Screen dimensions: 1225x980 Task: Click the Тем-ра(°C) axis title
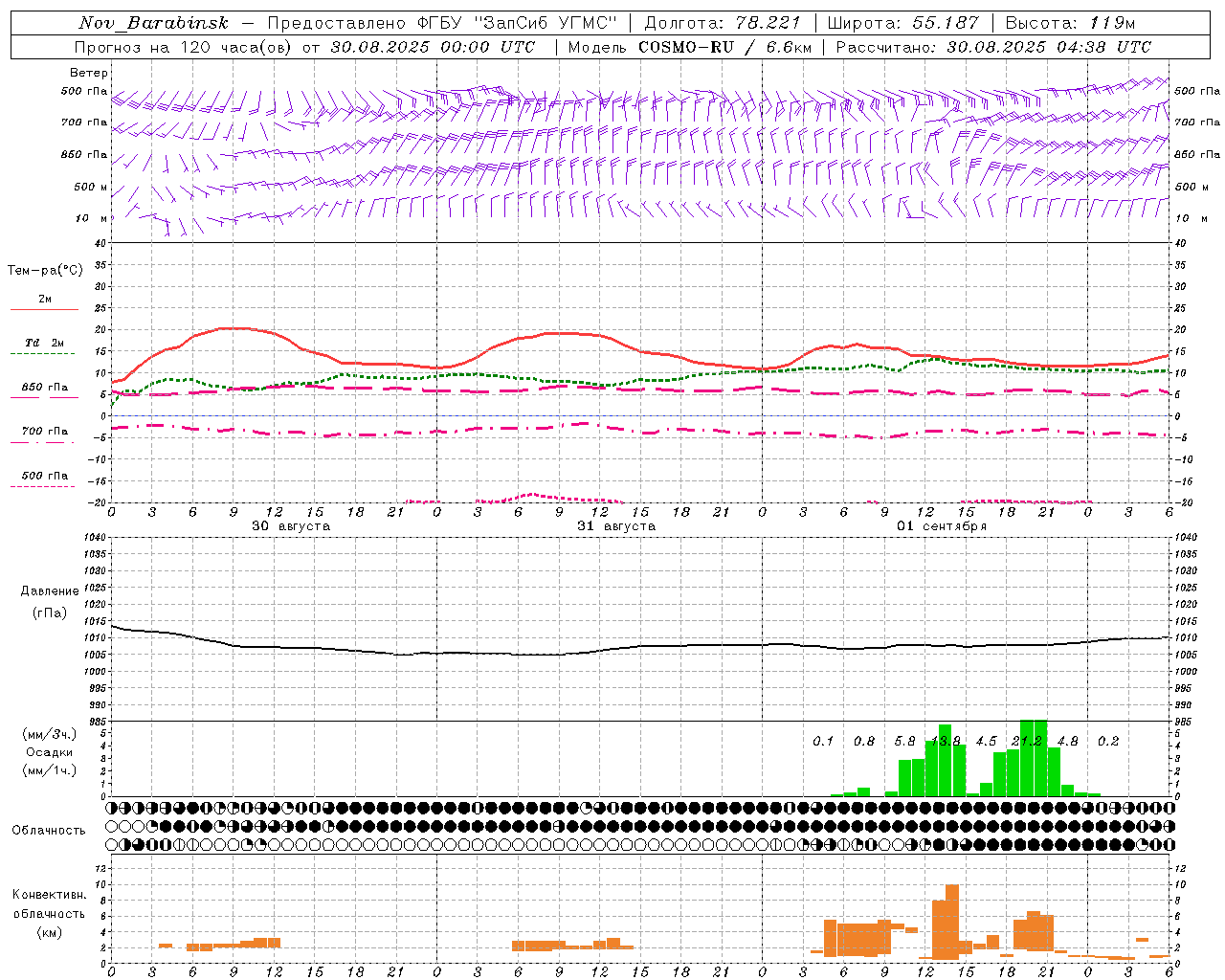coord(45,271)
